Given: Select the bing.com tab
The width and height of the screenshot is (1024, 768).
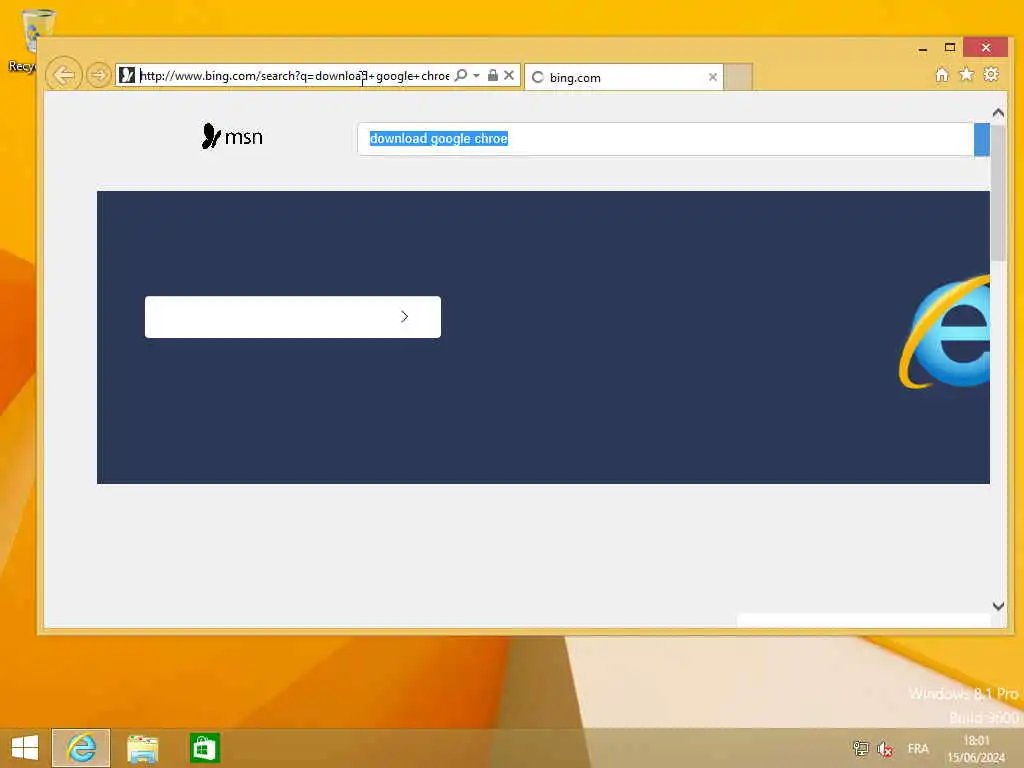Looking at the screenshot, I should (x=624, y=77).
